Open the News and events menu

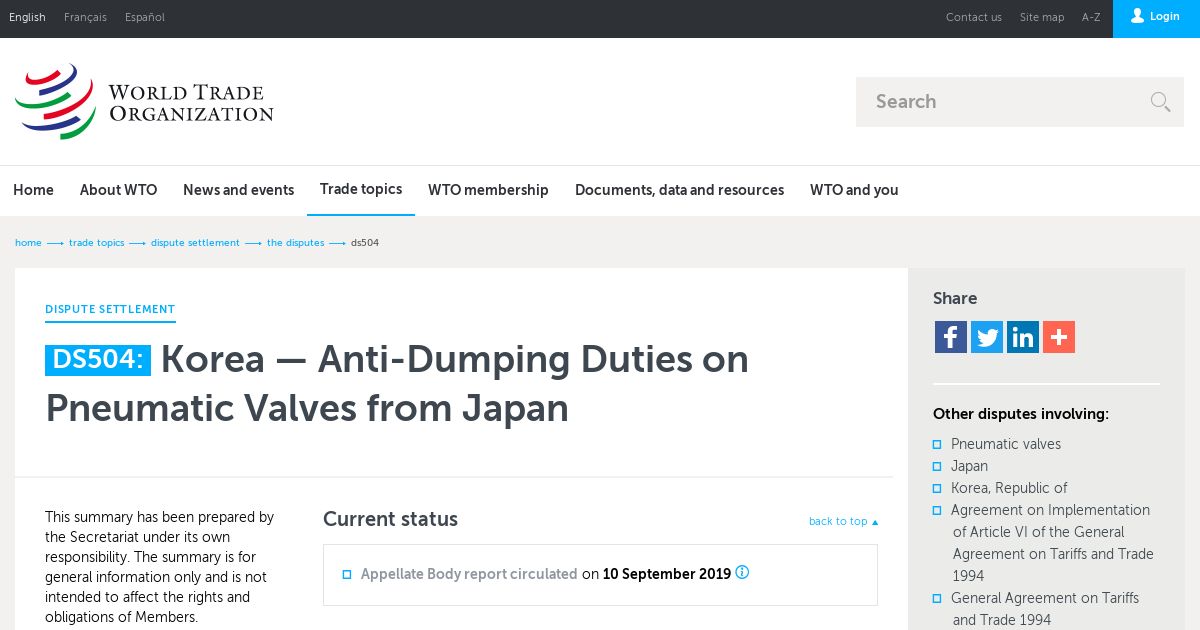238,190
